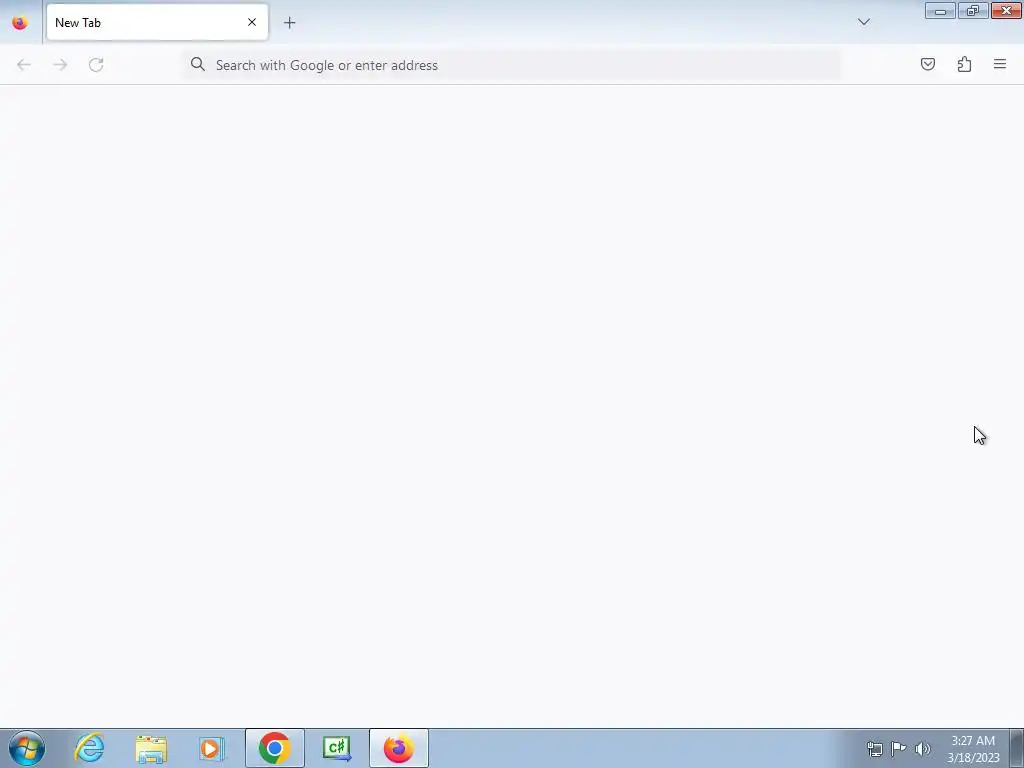Open the clock showing 3:27 AM

tap(973, 749)
